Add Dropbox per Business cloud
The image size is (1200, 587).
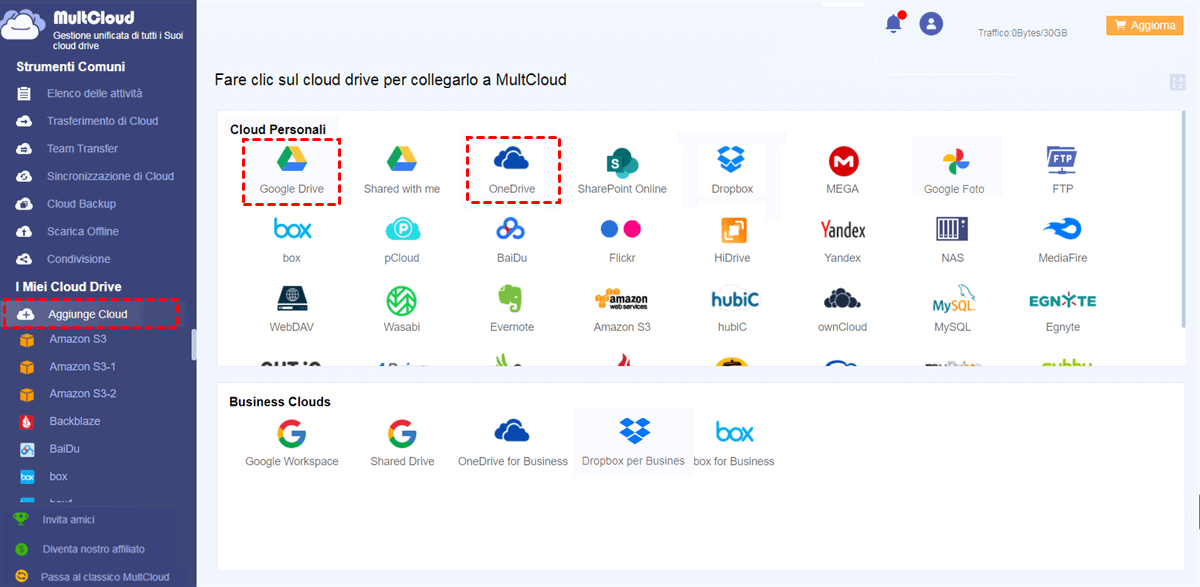click(x=634, y=442)
